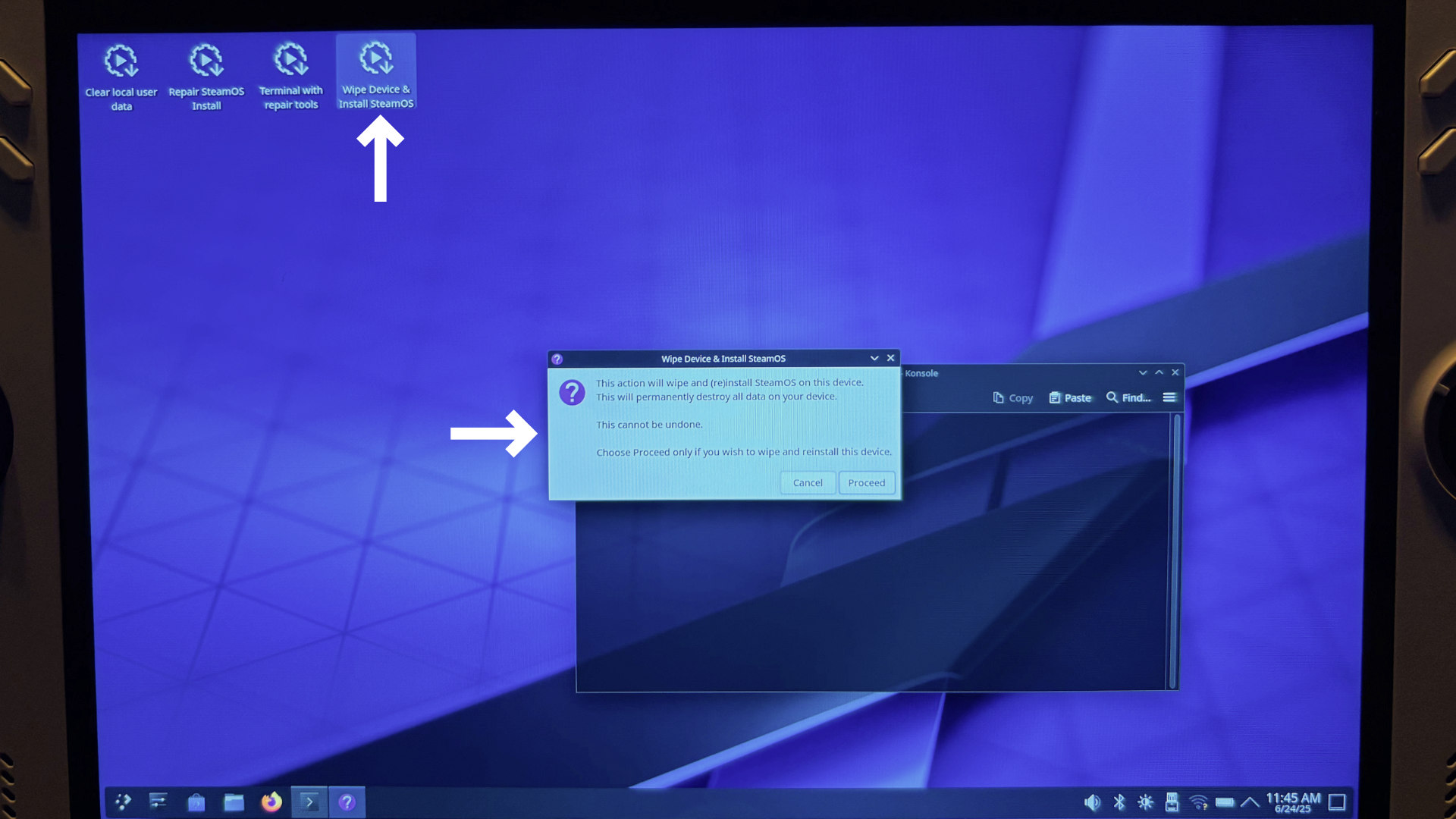Open the removable media tray icon

(1172, 802)
